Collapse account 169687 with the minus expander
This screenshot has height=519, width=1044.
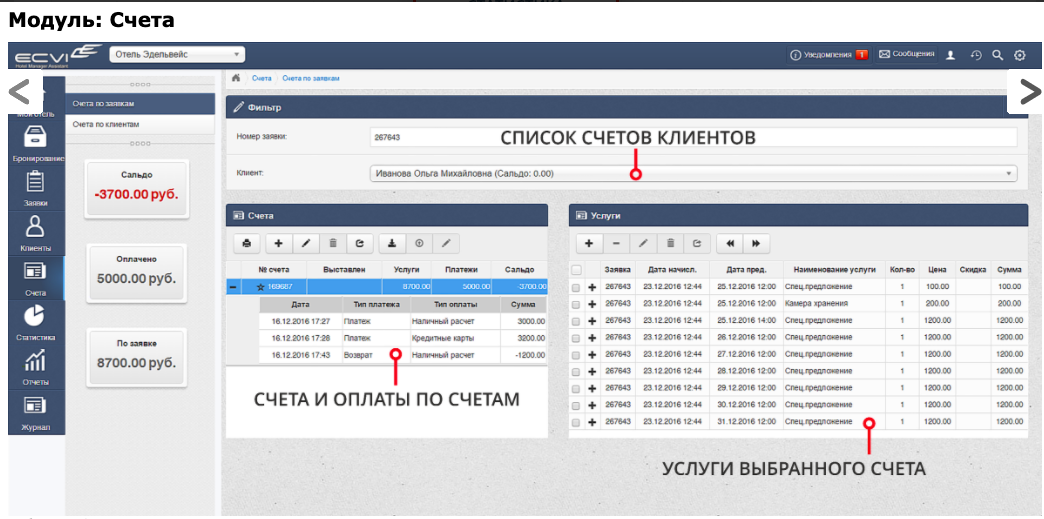tap(233, 287)
